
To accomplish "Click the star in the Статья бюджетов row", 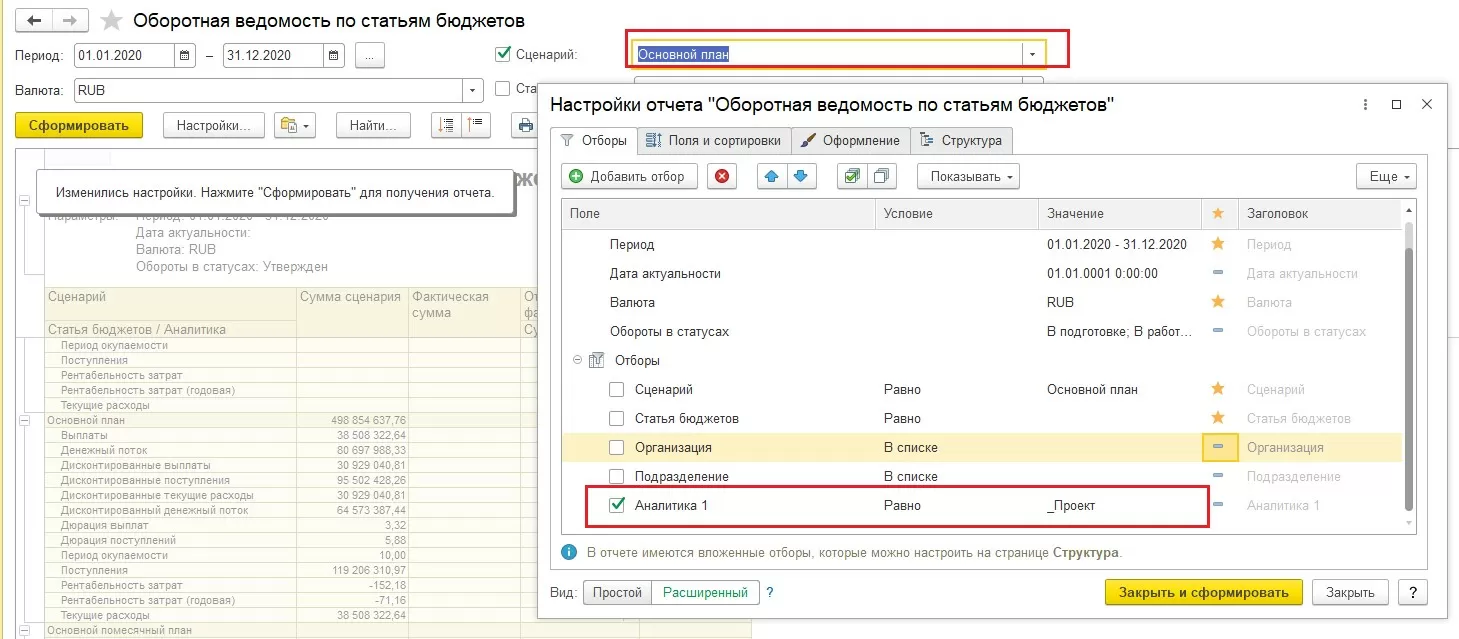I will pos(1218,418).
